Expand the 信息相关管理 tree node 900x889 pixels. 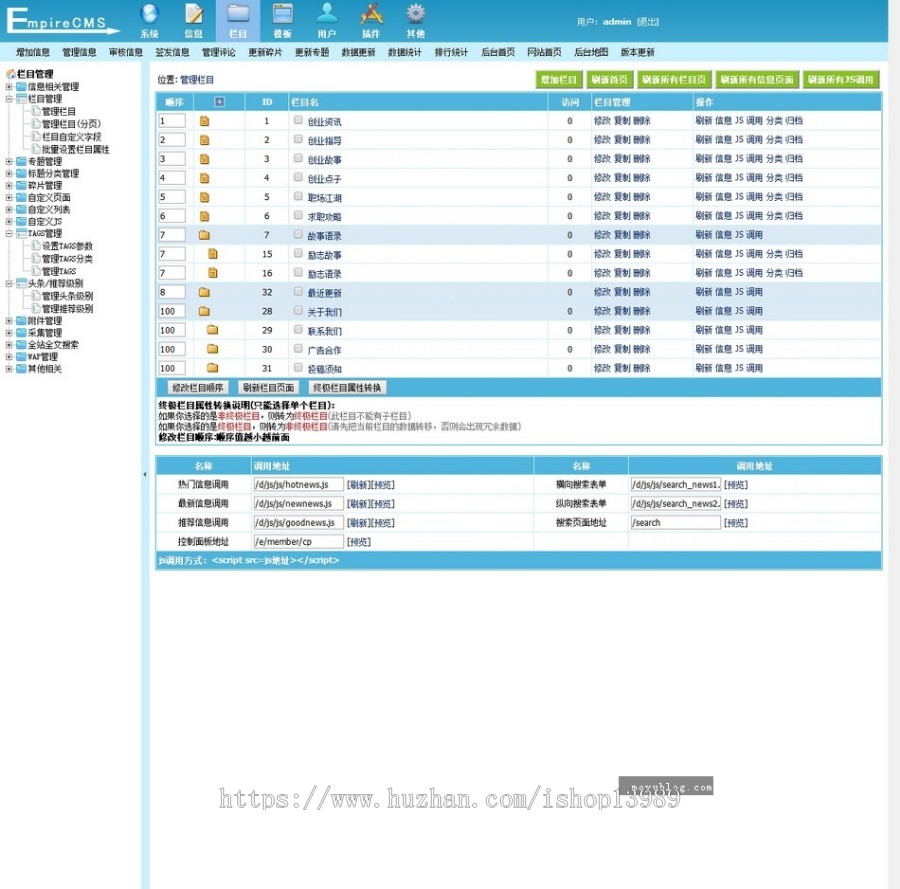coord(9,87)
